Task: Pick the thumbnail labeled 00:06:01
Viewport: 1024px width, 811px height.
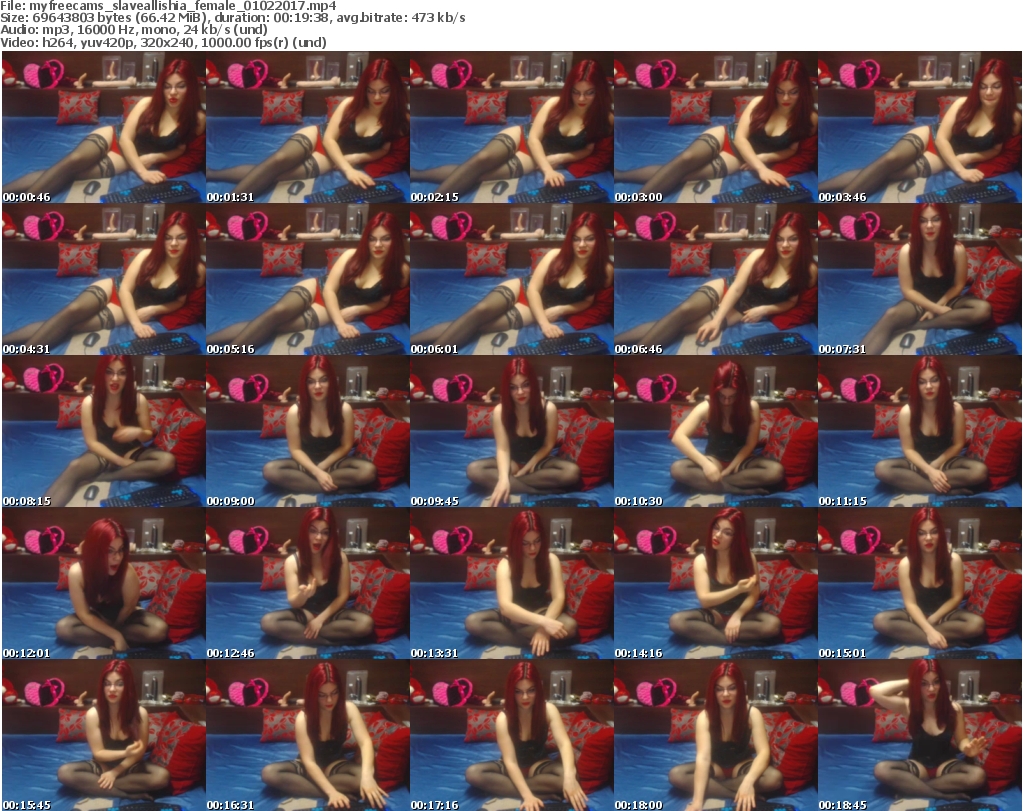Action: [511, 279]
